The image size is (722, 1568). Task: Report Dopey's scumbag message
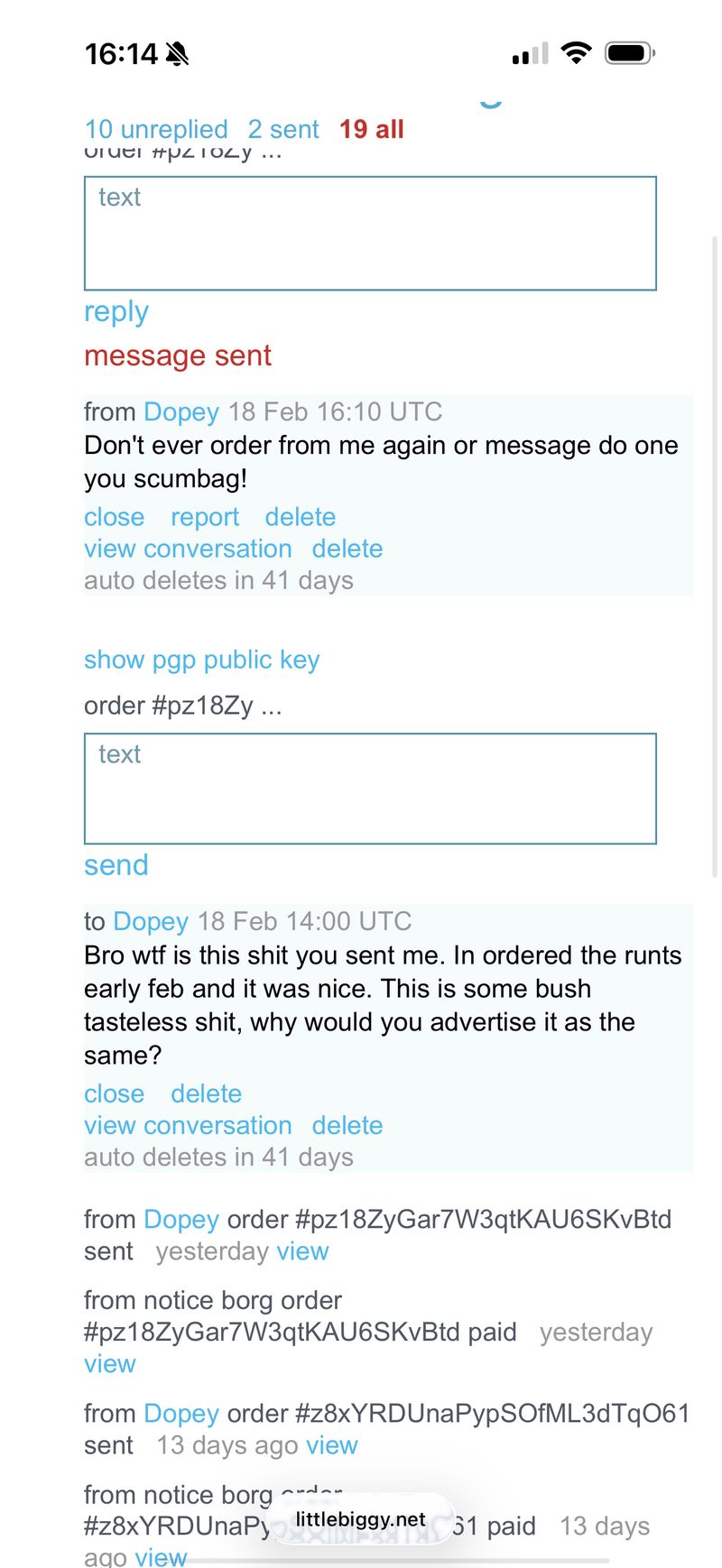click(205, 518)
